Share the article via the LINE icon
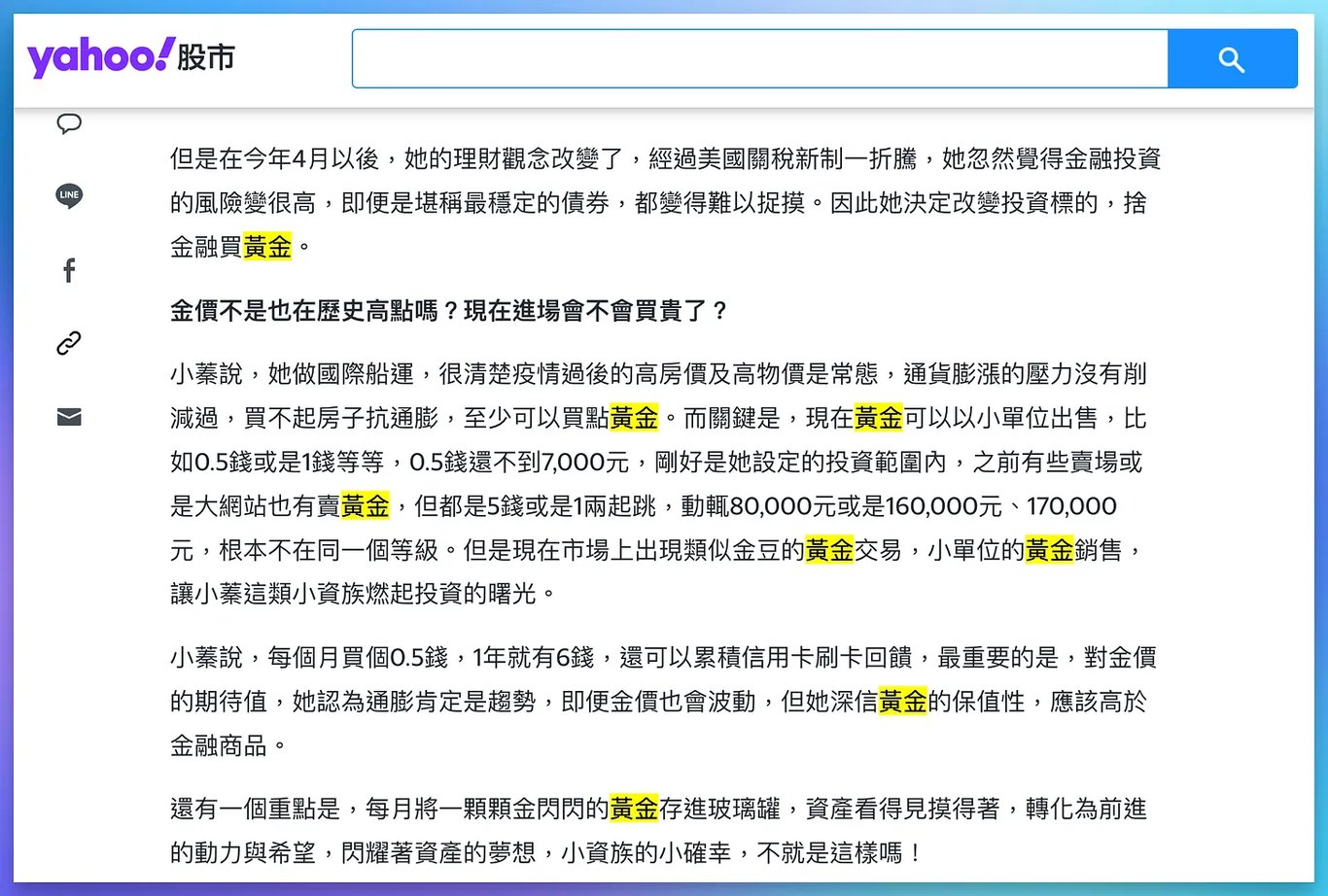Viewport: 1328px width, 896px height. click(69, 195)
